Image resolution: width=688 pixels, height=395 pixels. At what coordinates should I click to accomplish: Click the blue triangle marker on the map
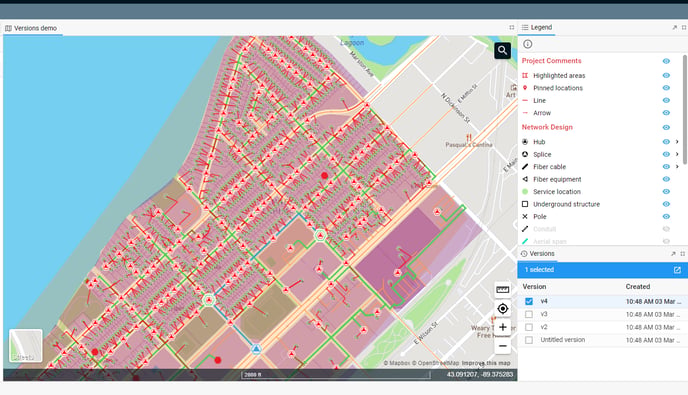click(x=256, y=349)
